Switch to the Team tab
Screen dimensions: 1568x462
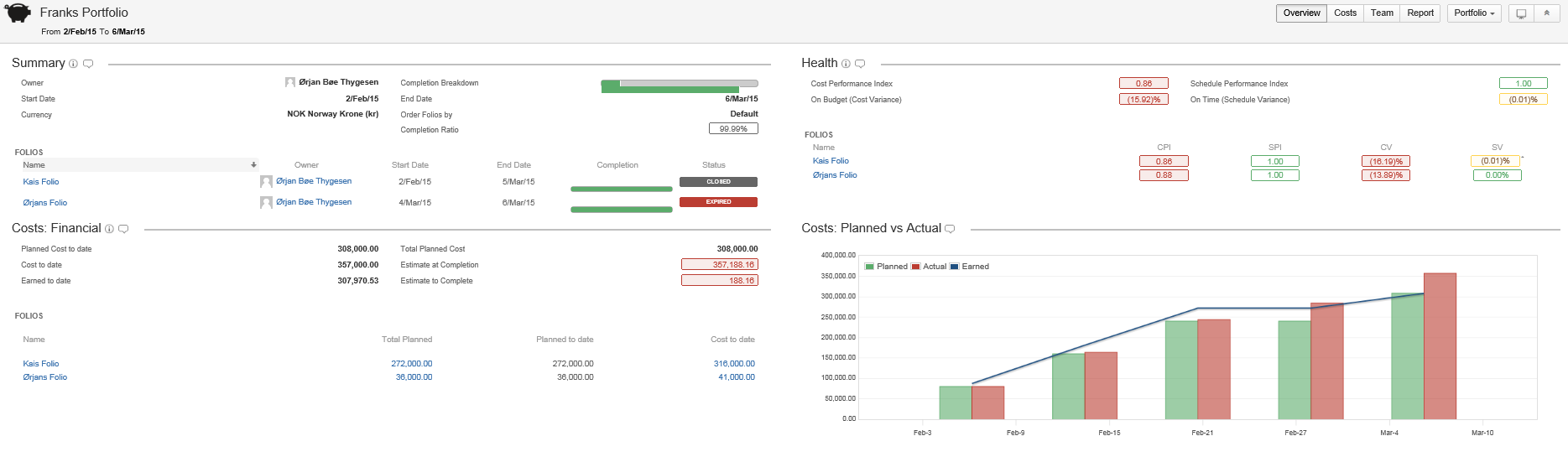pos(1382,13)
